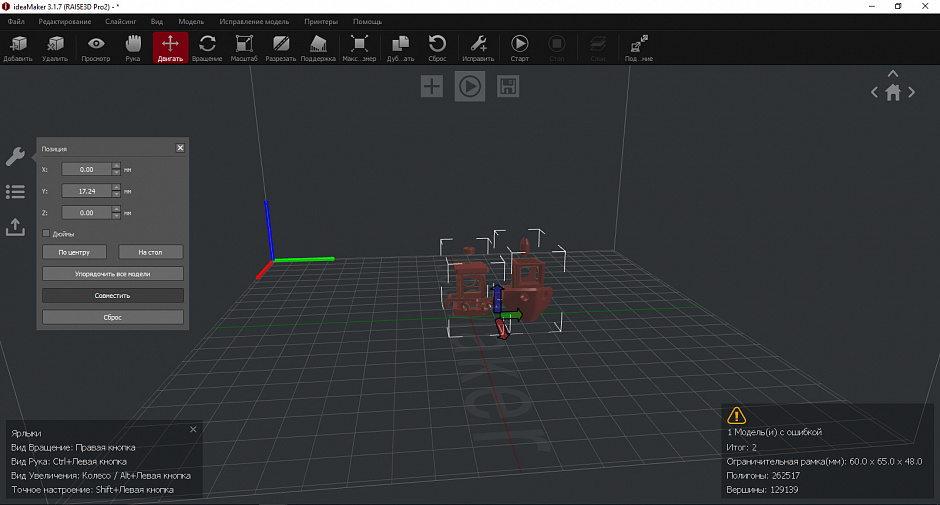Click the right arrow beside home view

tap(911, 92)
